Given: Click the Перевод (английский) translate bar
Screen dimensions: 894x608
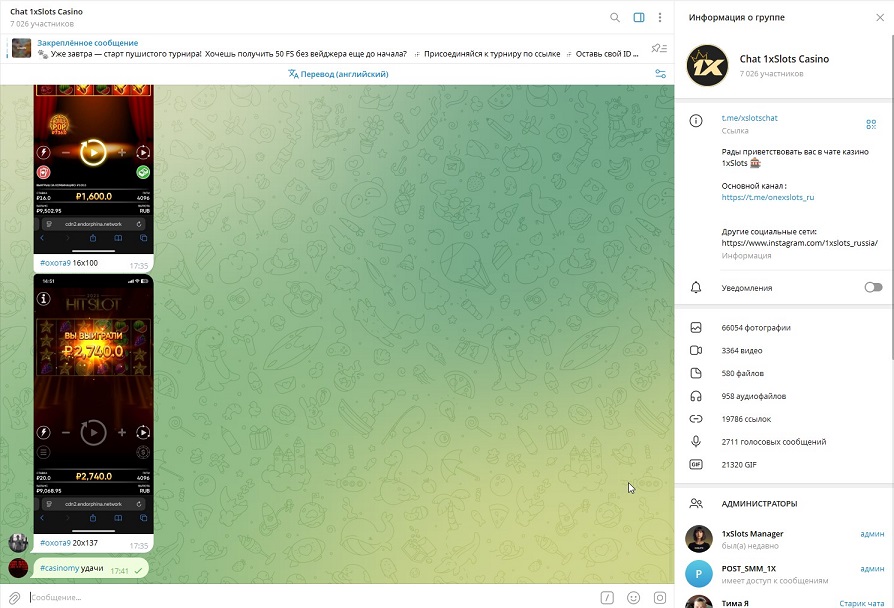Looking at the screenshot, I should coord(338,74).
